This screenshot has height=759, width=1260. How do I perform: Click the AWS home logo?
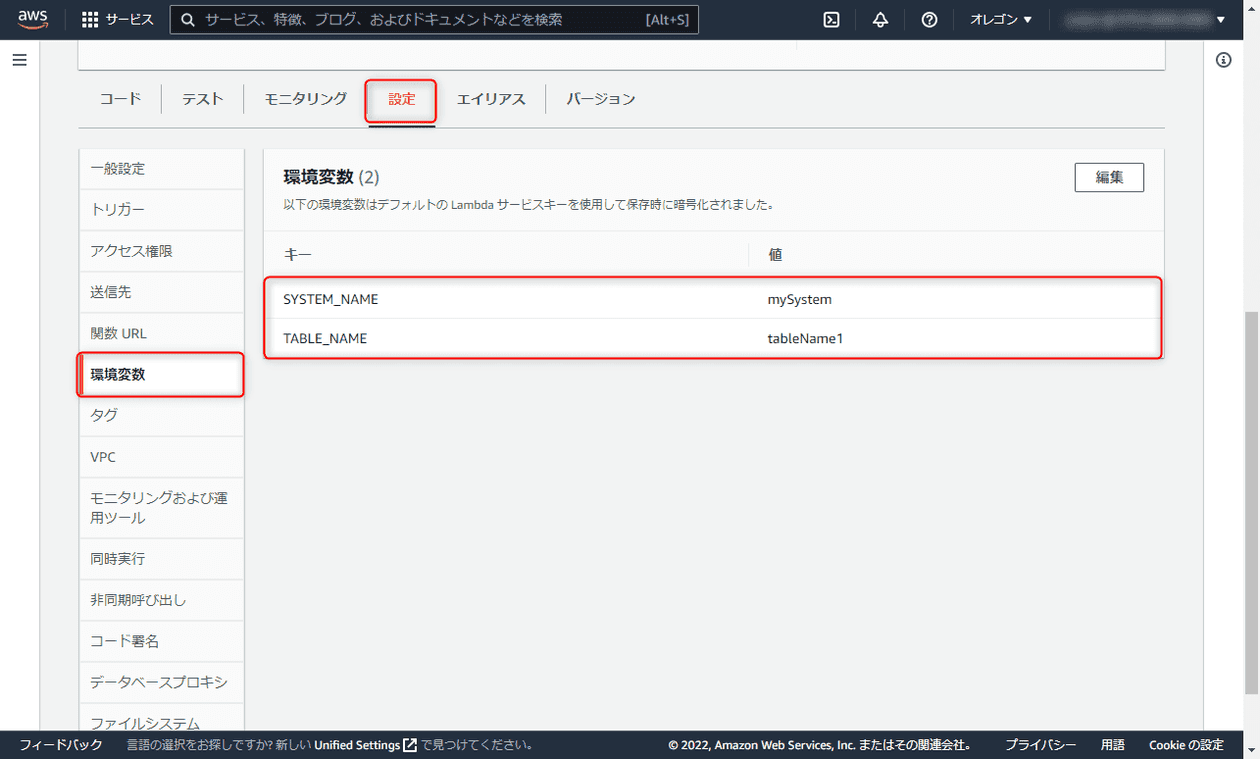(x=32, y=18)
